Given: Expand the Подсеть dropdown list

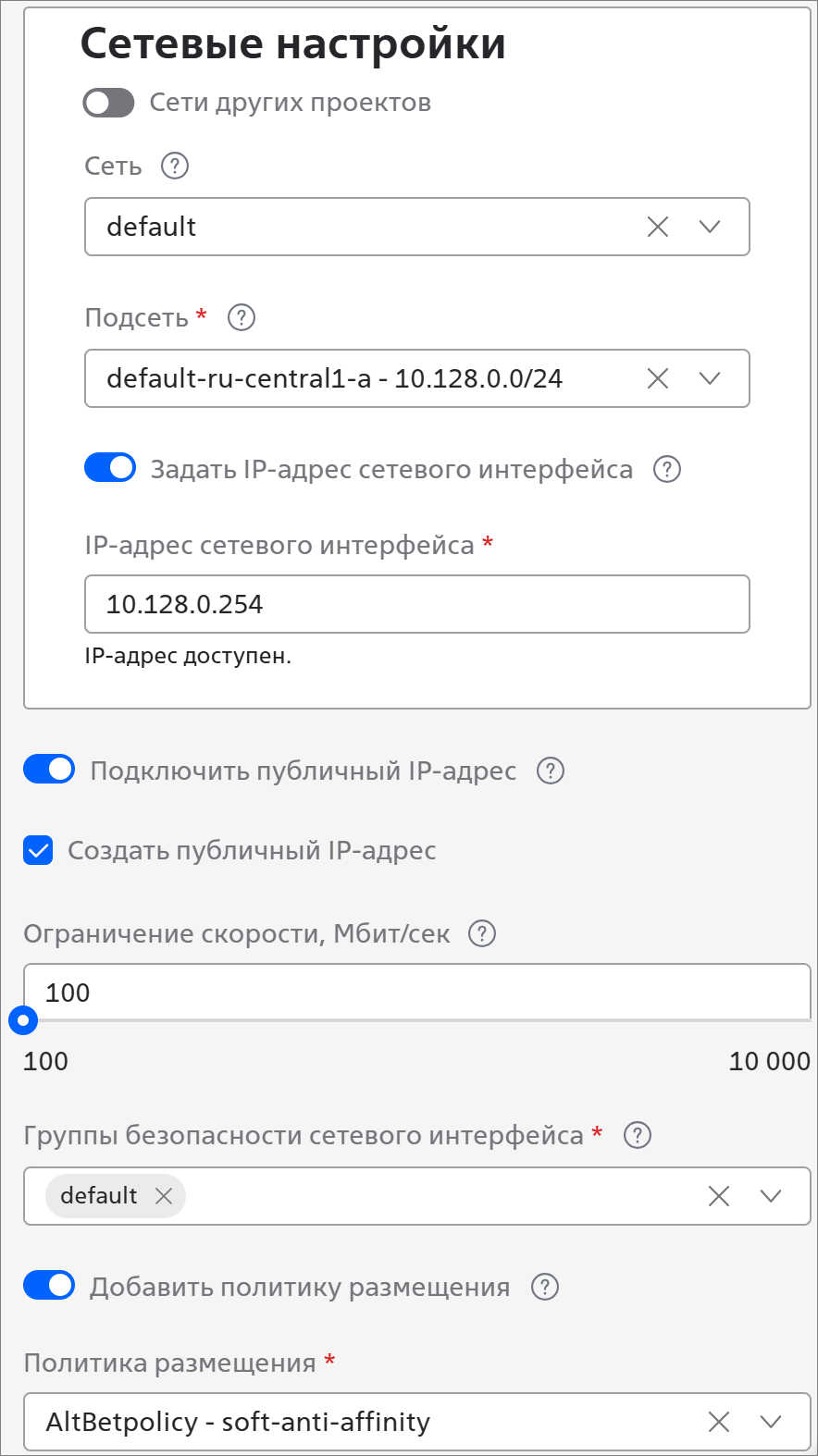Looking at the screenshot, I should pos(710,378).
